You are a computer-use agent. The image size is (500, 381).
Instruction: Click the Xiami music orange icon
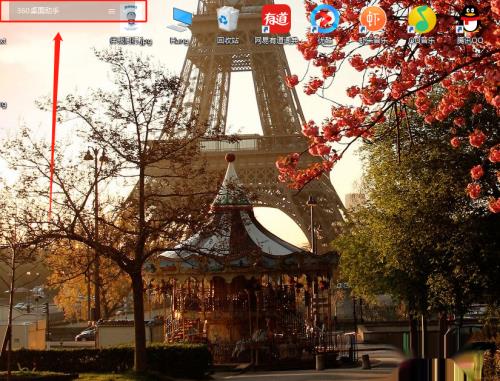click(x=372, y=19)
